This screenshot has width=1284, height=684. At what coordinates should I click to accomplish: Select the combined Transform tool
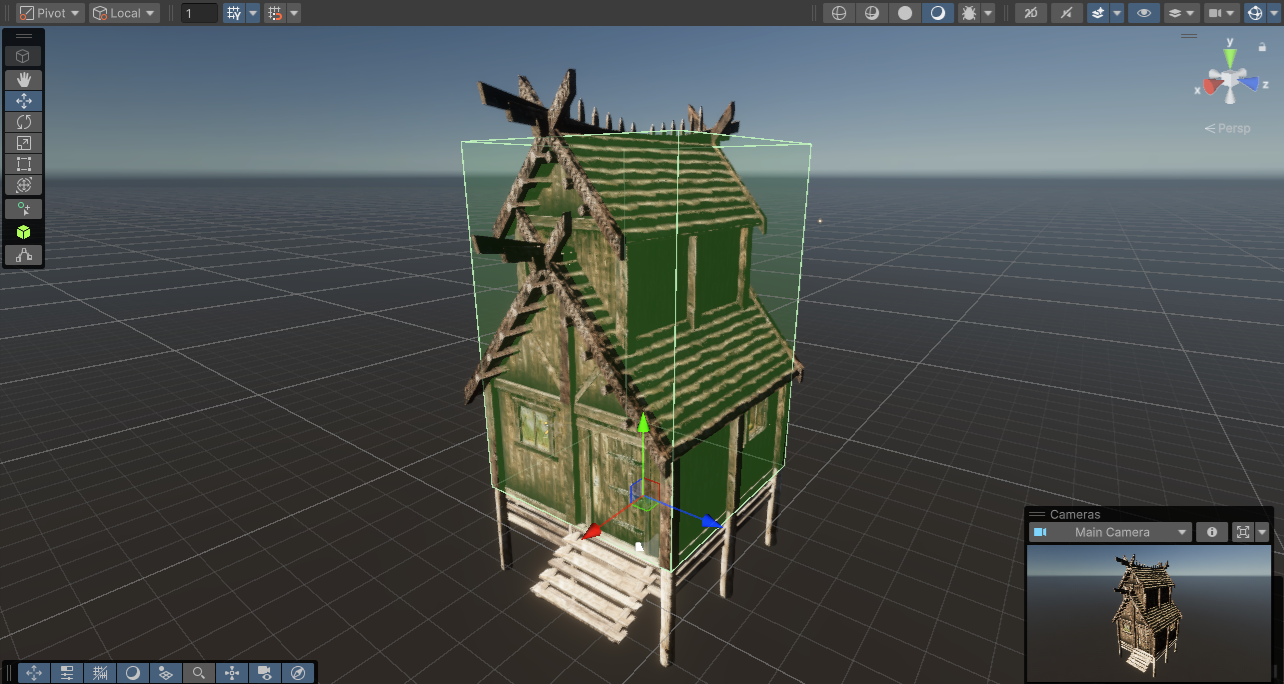[23, 184]
